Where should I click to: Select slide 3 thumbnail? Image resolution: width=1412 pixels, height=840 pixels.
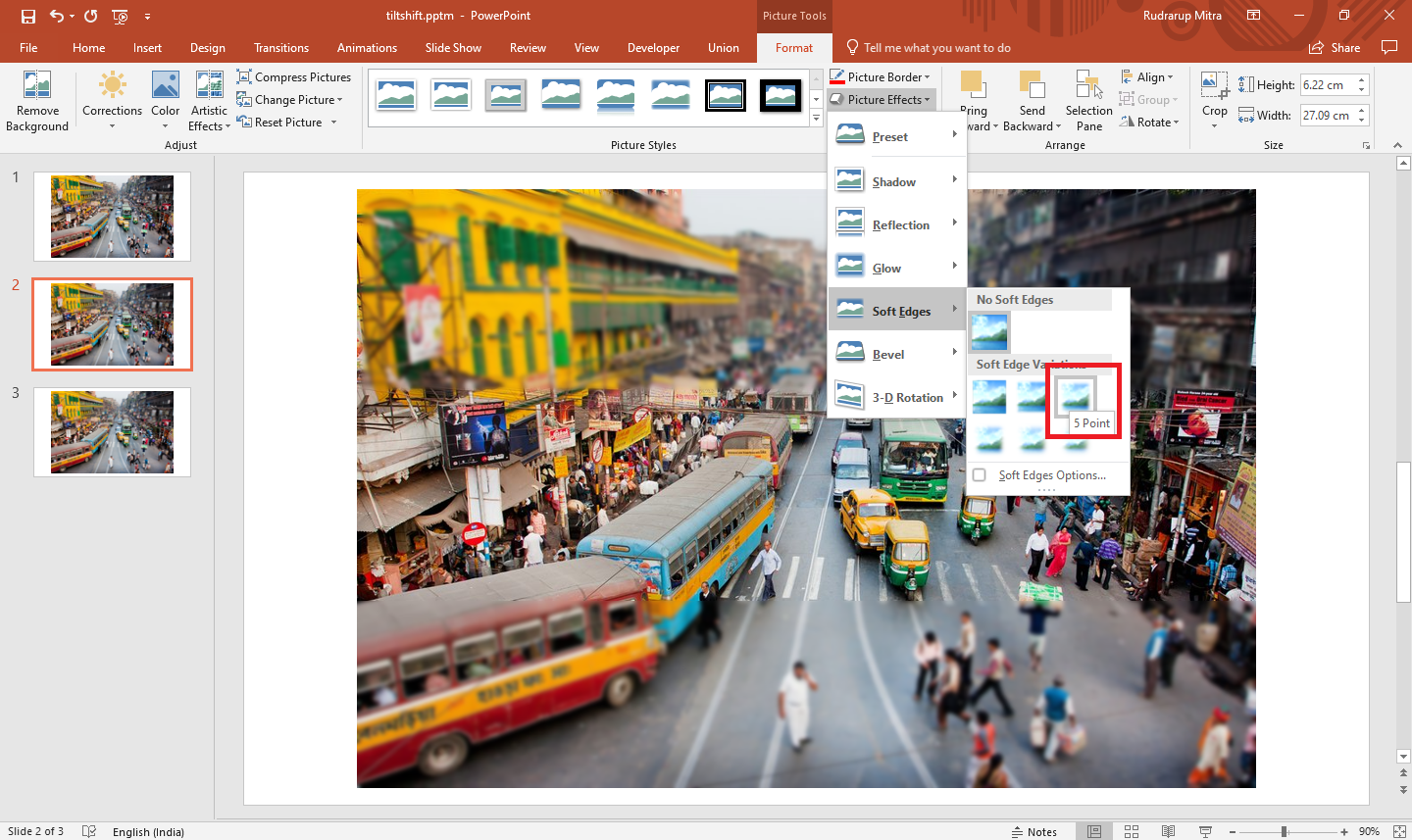pyautogui.click(x=112, y=432)
